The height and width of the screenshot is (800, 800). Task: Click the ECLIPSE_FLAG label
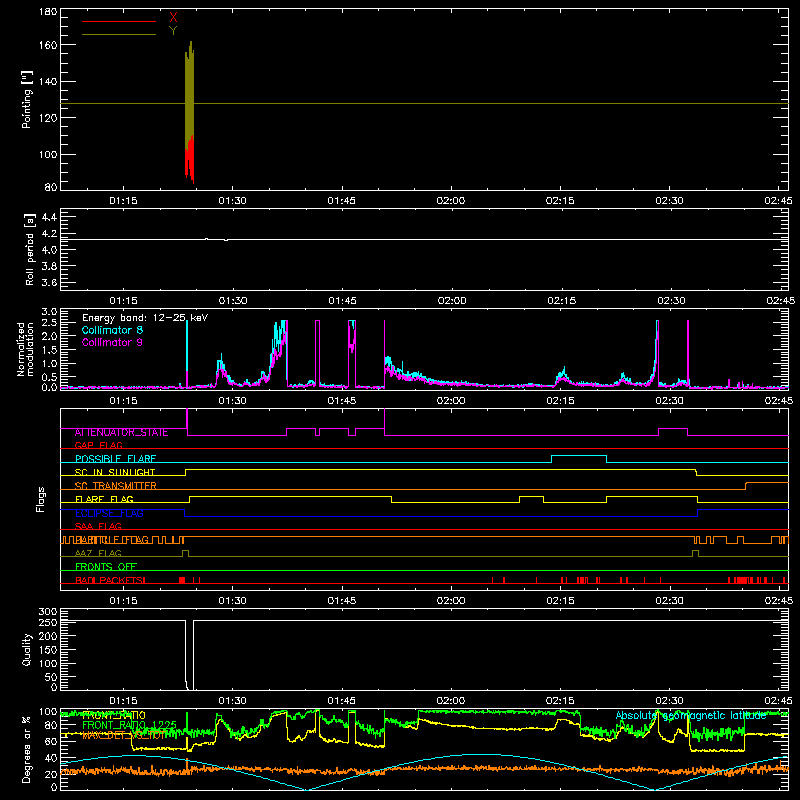pyautogui.click(x=109, y=513)
